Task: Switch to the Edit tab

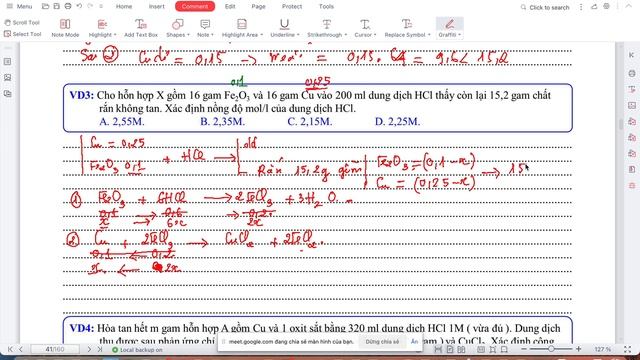Action: pos(230,7)
